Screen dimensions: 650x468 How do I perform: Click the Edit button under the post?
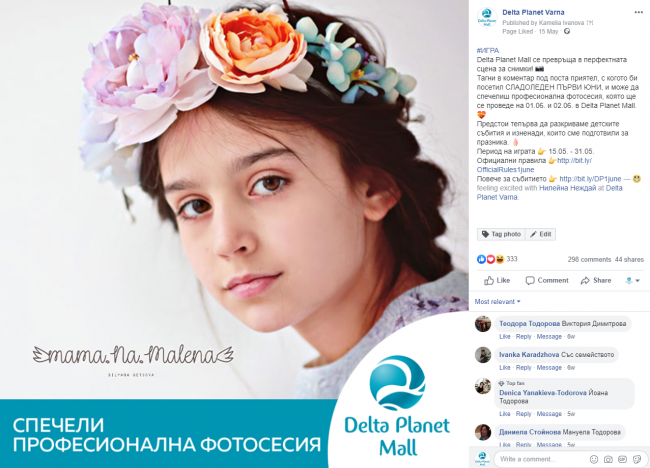pyautogui.click(x=541, y=234)
